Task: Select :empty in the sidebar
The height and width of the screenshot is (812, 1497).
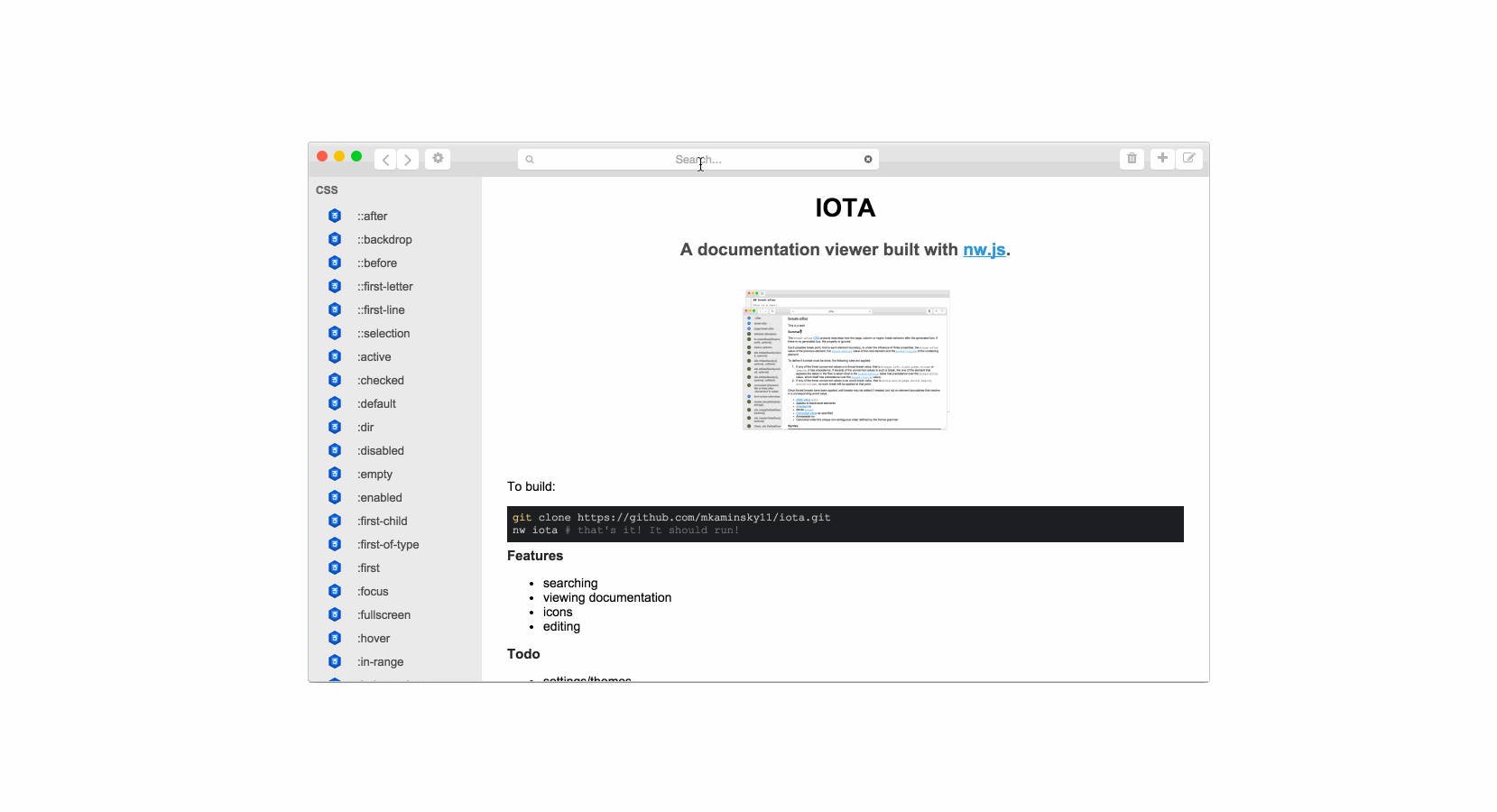Action: click(374, 475)
